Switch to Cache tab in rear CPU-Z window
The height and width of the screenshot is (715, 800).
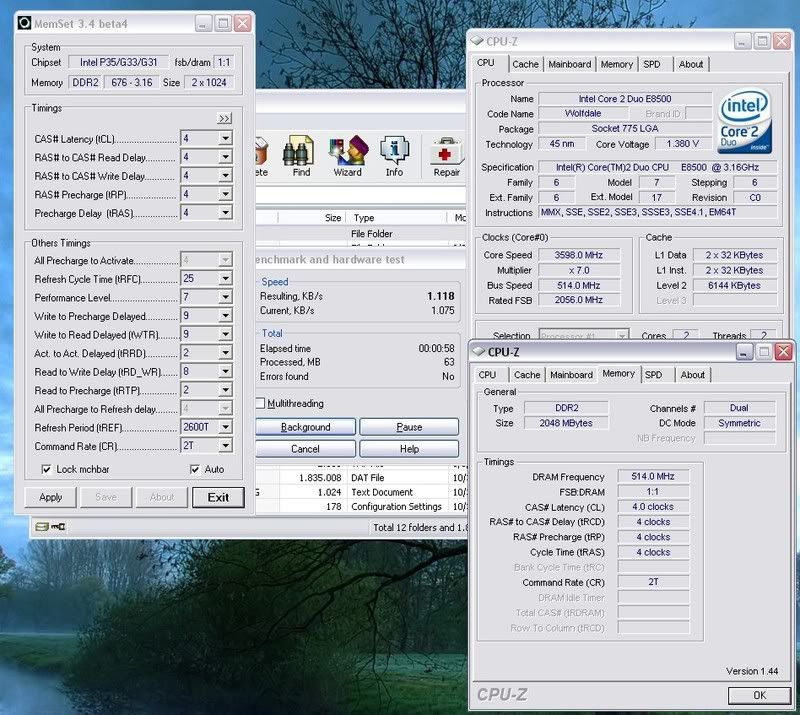[526, 64]
